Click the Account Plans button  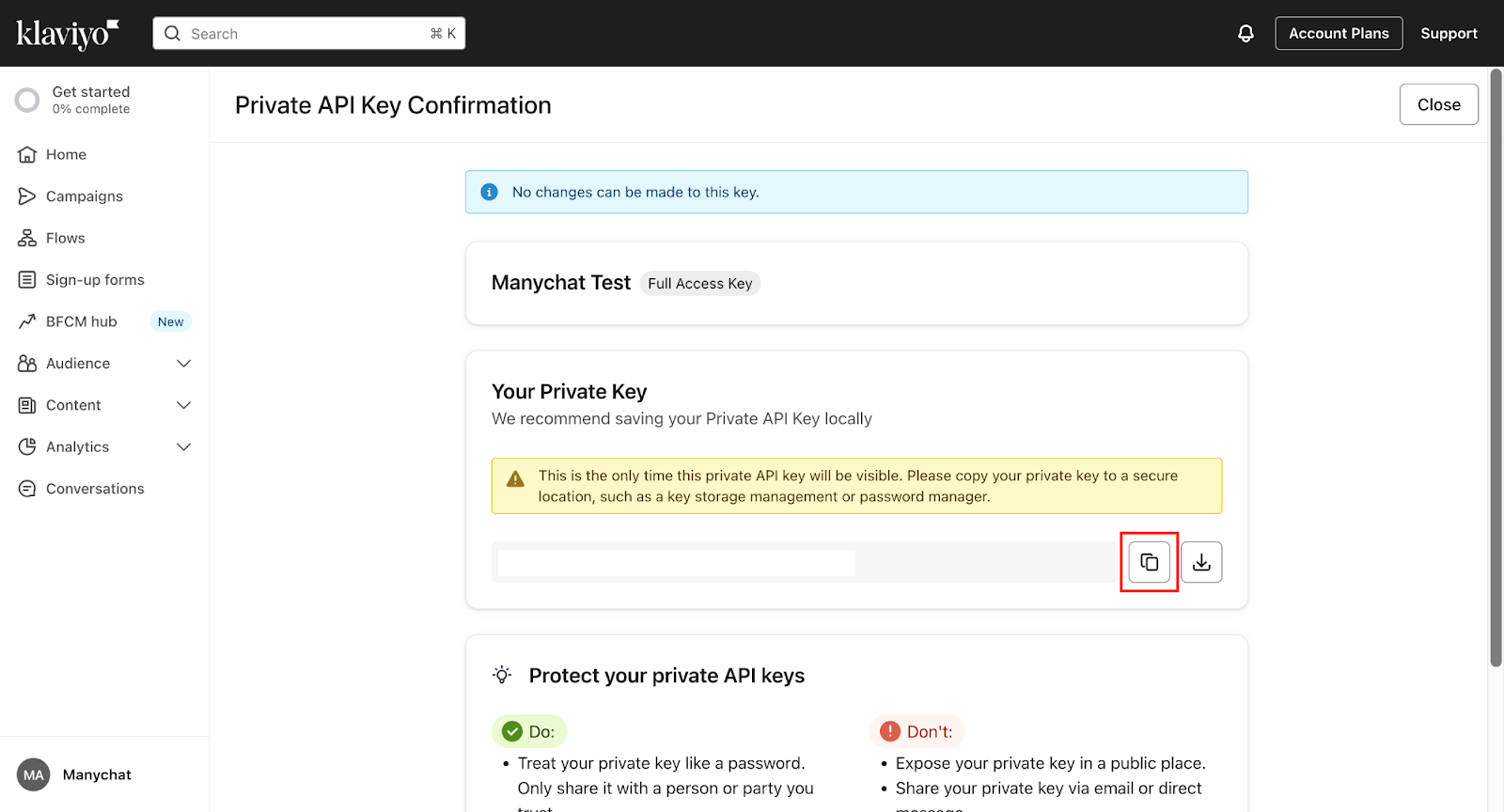click(x=1339, y=34)
